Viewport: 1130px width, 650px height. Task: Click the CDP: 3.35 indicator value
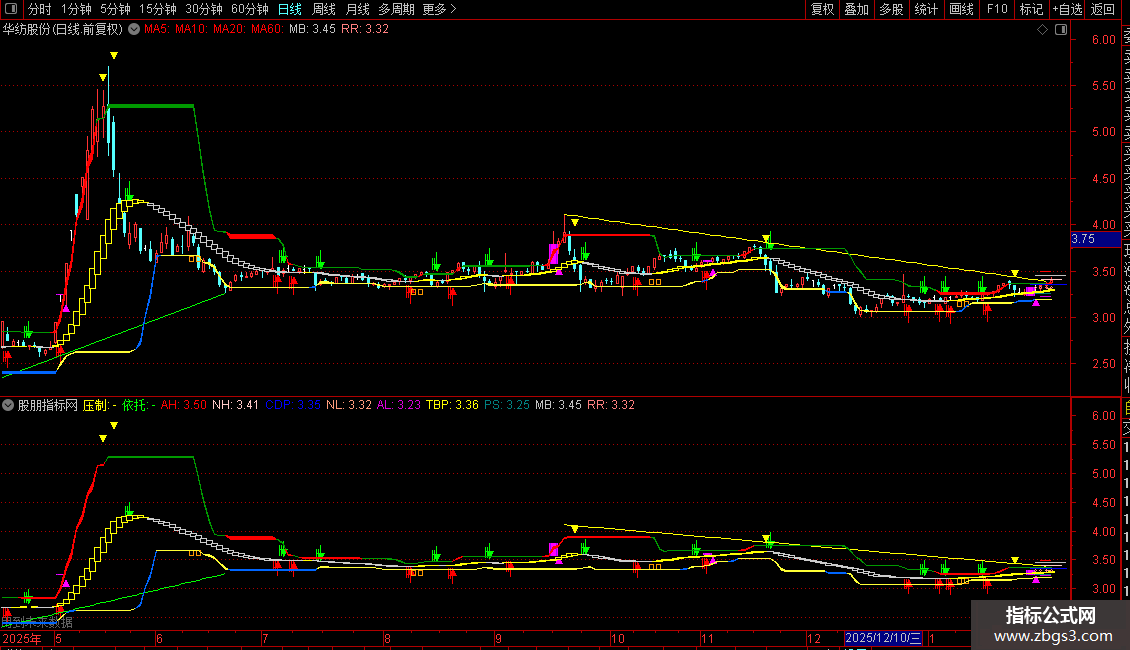(293, 405)
